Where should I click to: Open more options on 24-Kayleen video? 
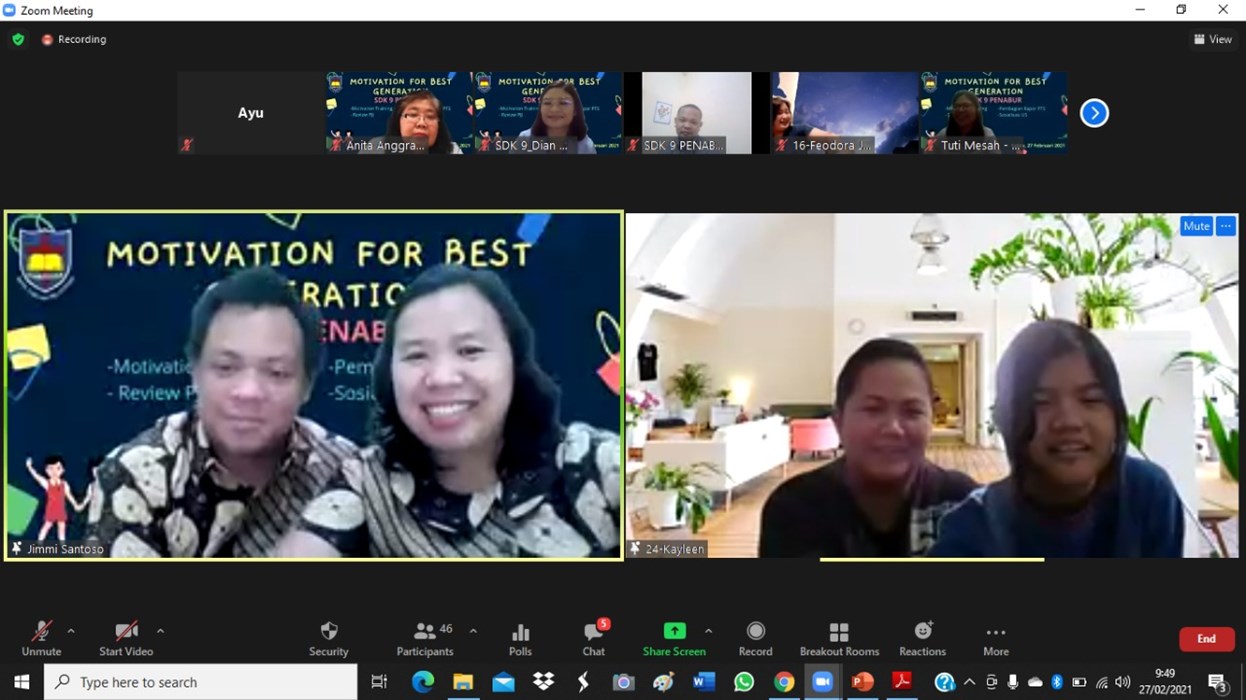[1226, 226]
